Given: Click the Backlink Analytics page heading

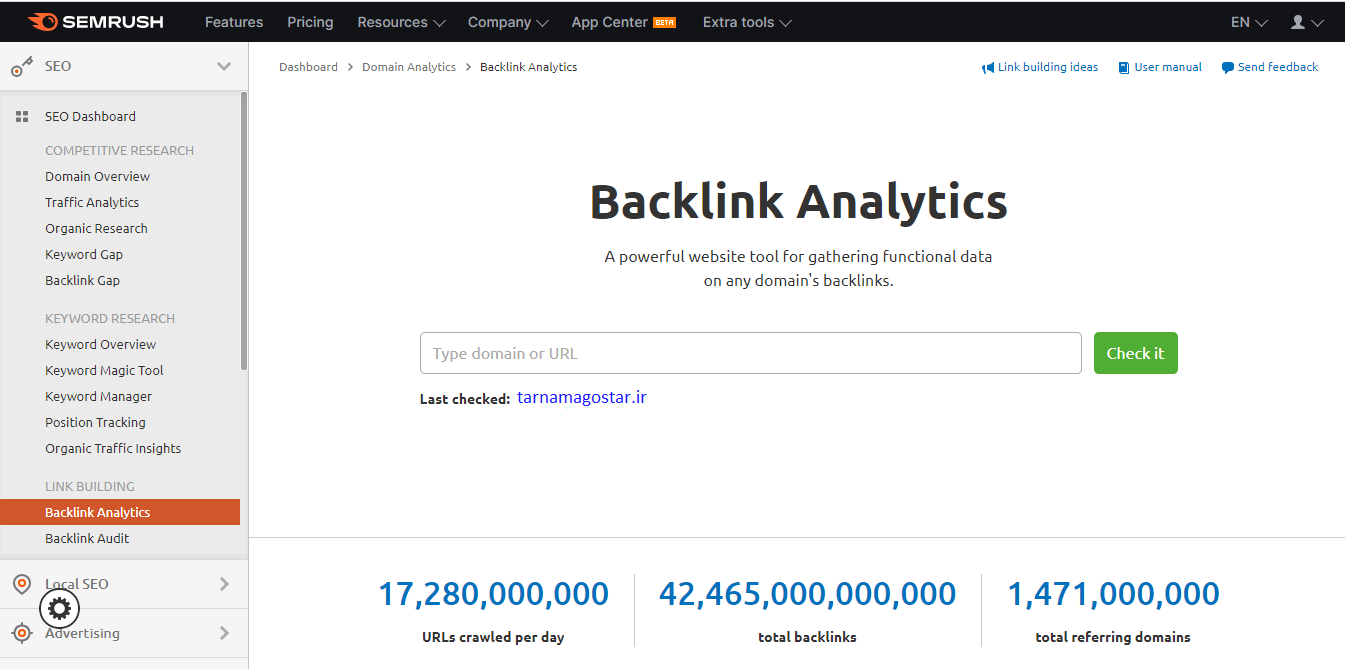Looking at the screenshot, I should [798, 201].
